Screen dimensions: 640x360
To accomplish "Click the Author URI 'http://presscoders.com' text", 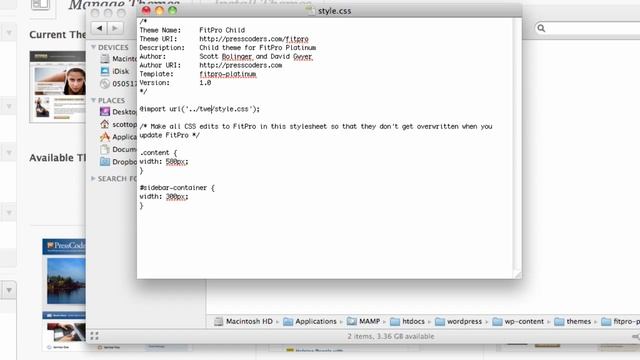I will tap(240, 65).
